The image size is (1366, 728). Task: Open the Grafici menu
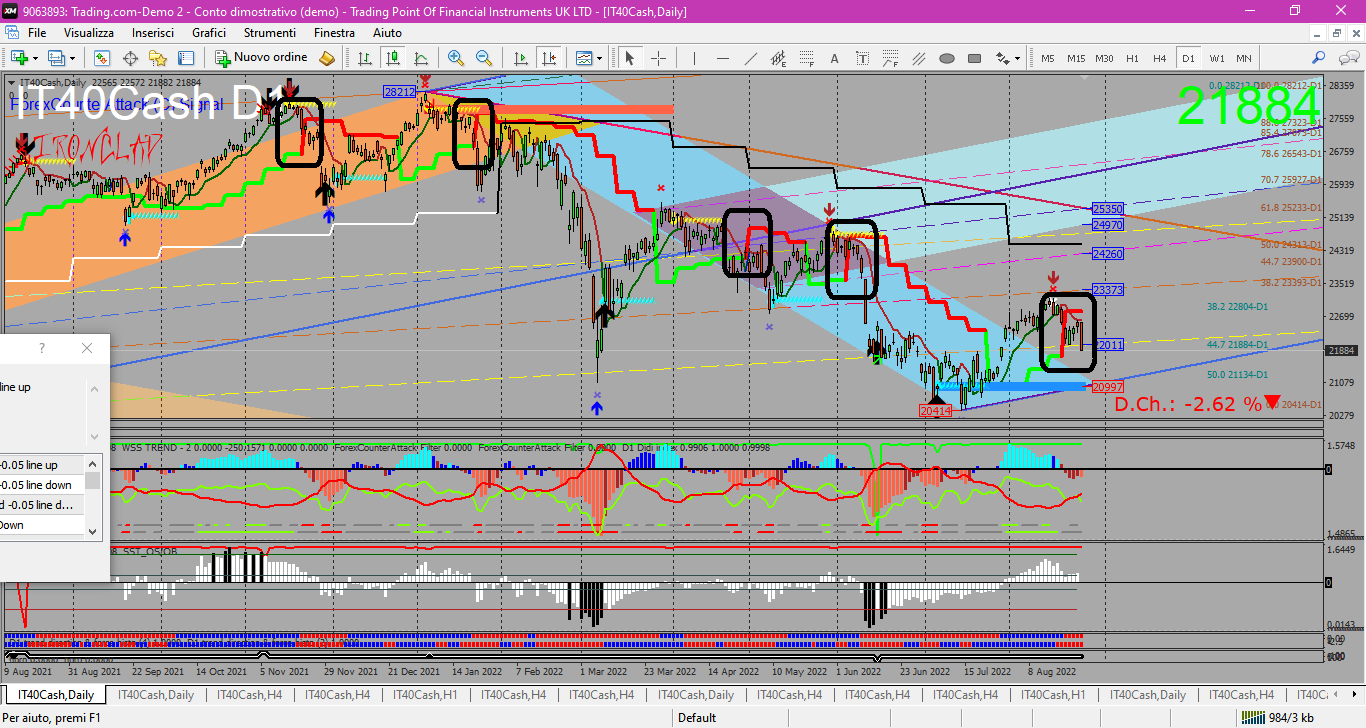coord(209,32)
